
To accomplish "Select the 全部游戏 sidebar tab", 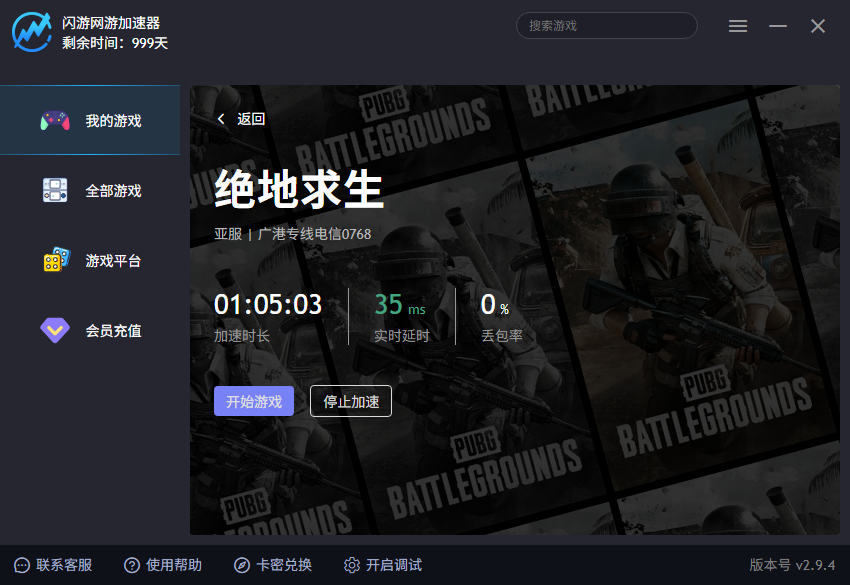I will 90,190.
